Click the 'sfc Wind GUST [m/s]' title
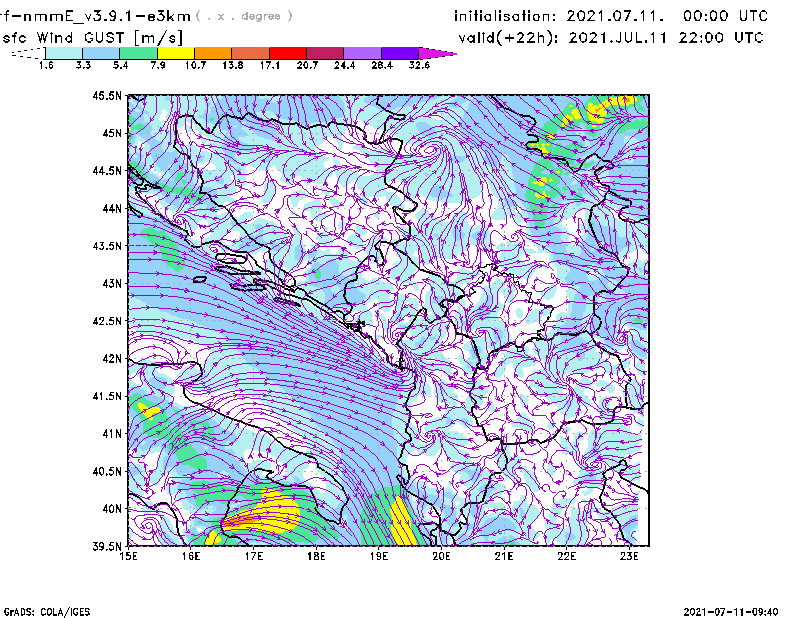 [93, 38]
